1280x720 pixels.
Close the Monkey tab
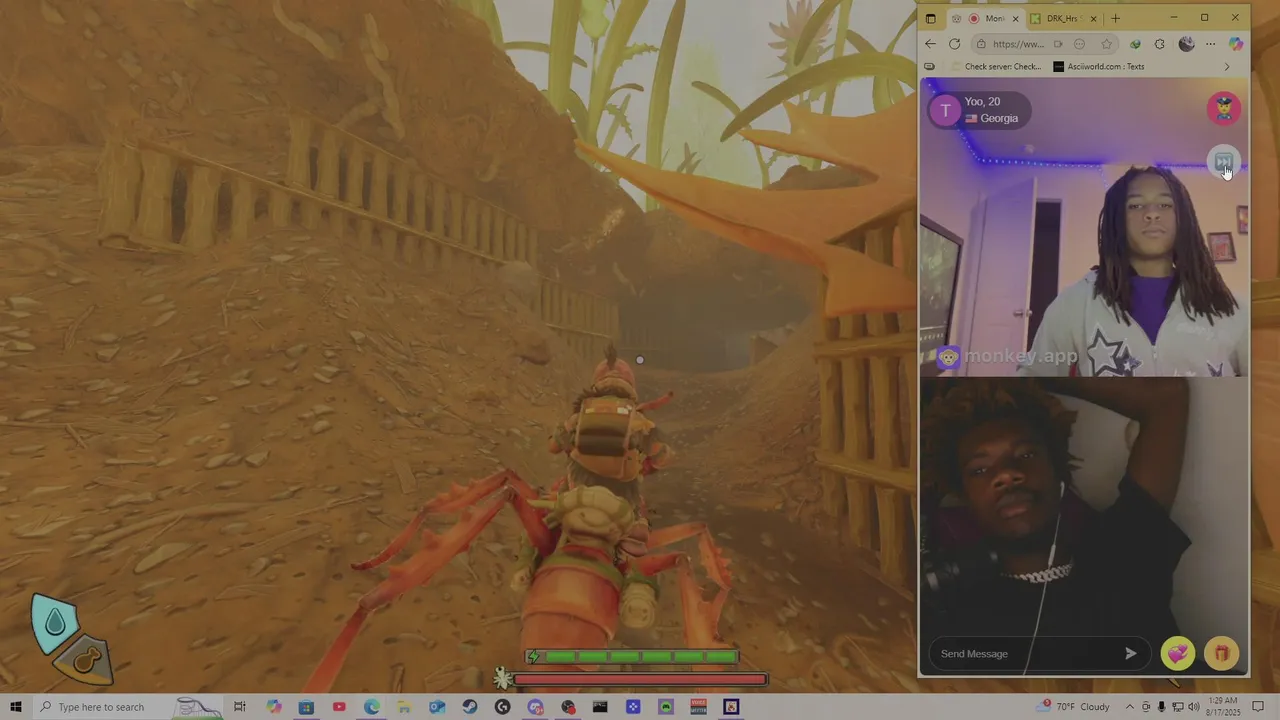click(x=1015, y=18)
